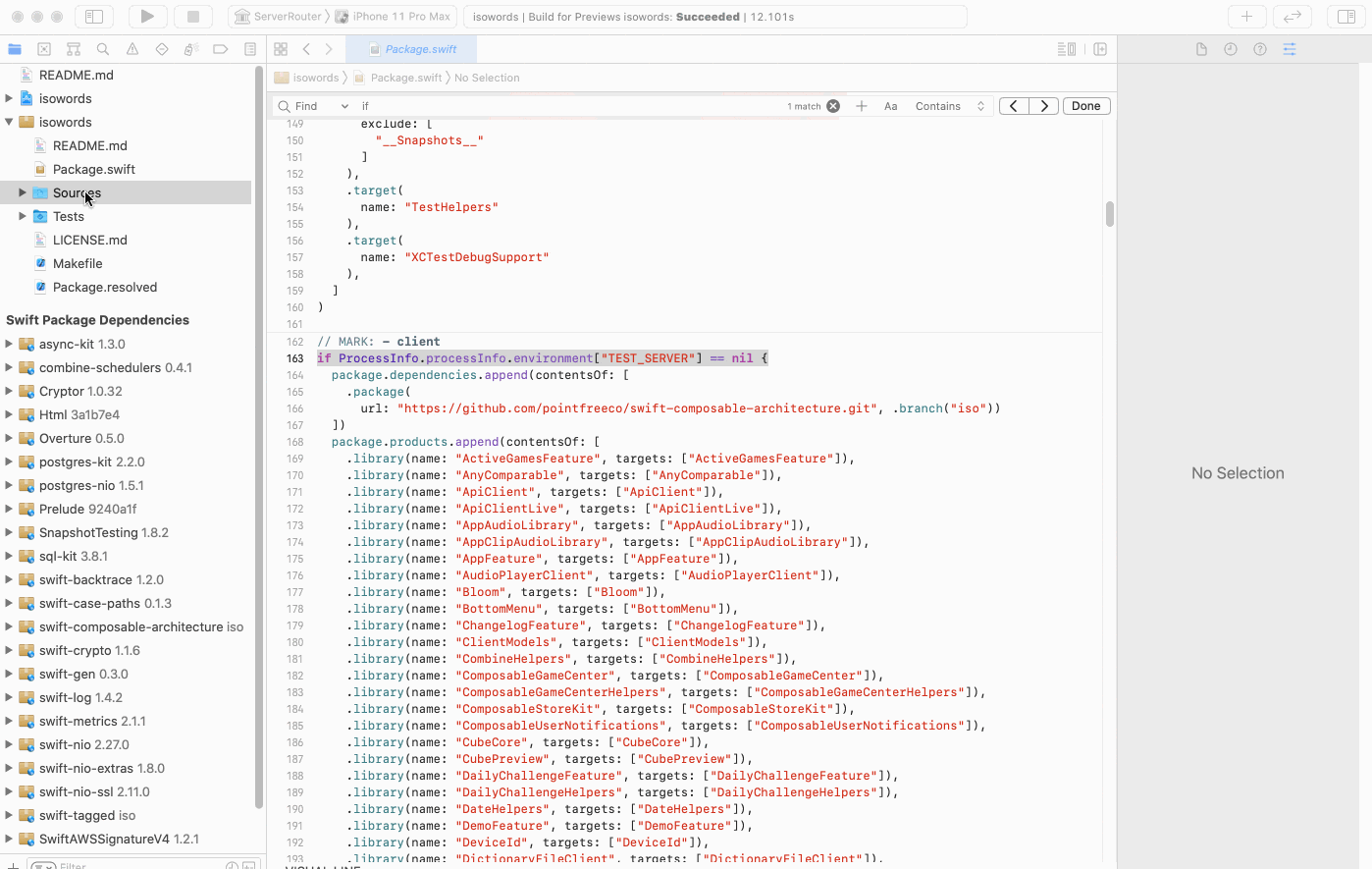Image resolution: width=1372 pixels, height=869 pixels.
Task: Click the navigator vertical scrollbar
Action: pos(259,438)
